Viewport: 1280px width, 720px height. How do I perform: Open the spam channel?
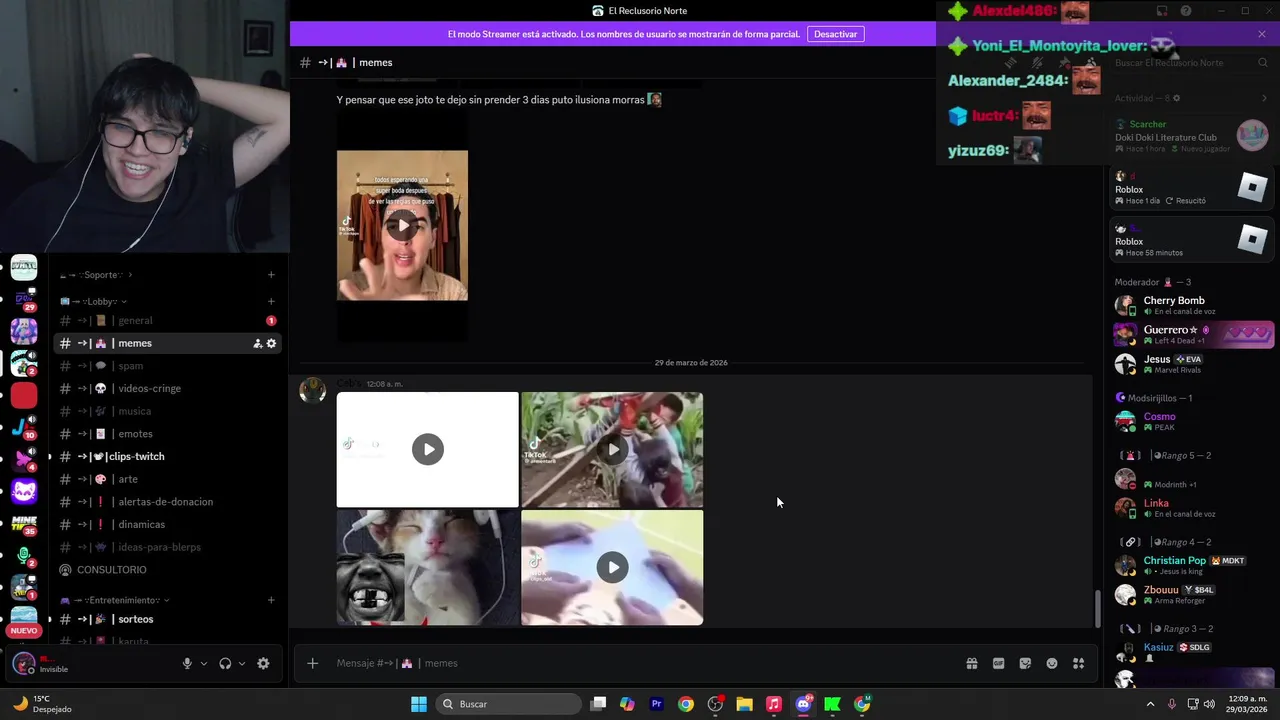pos(168,366)
